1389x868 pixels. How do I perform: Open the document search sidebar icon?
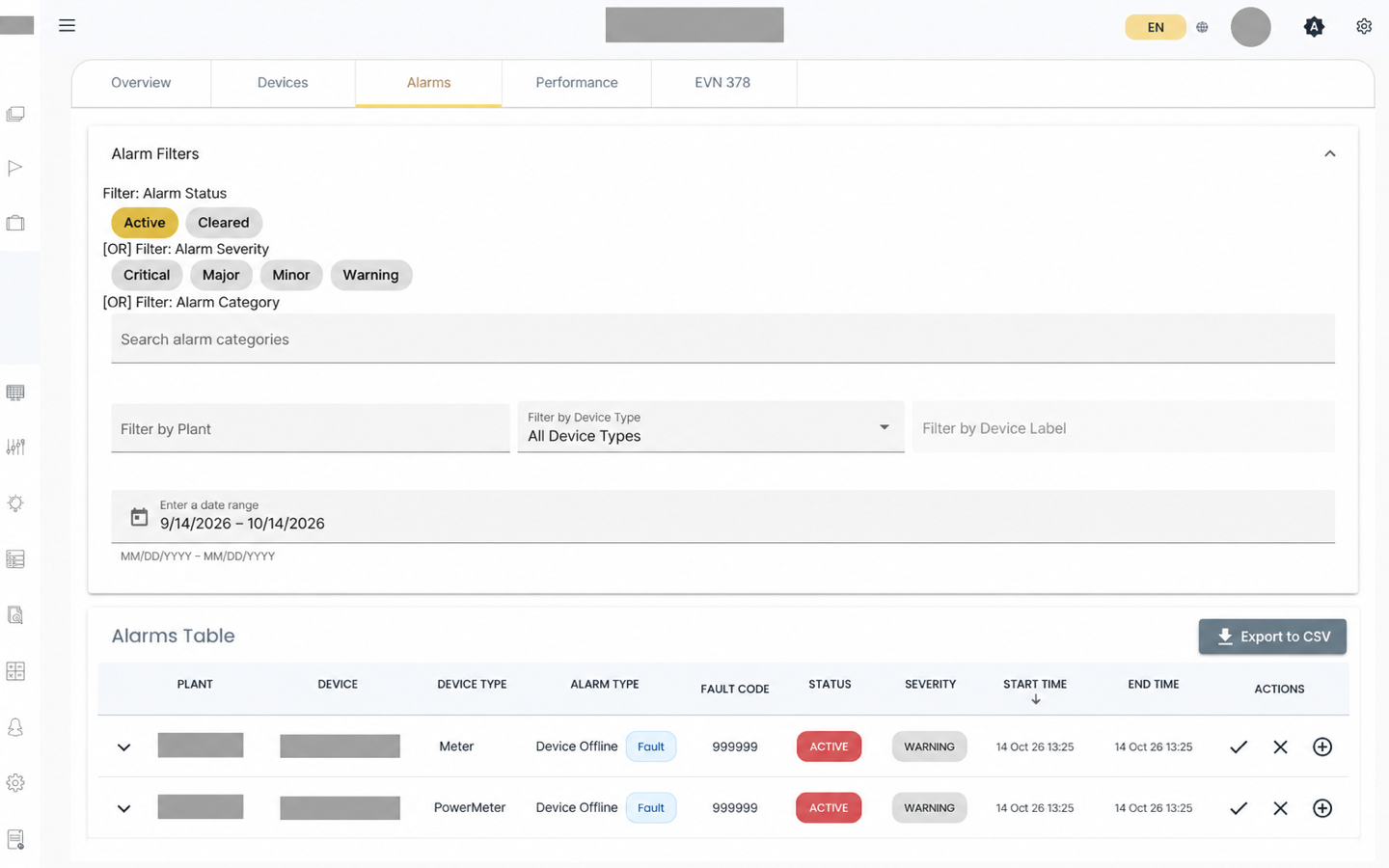click(x=15, y=615)
